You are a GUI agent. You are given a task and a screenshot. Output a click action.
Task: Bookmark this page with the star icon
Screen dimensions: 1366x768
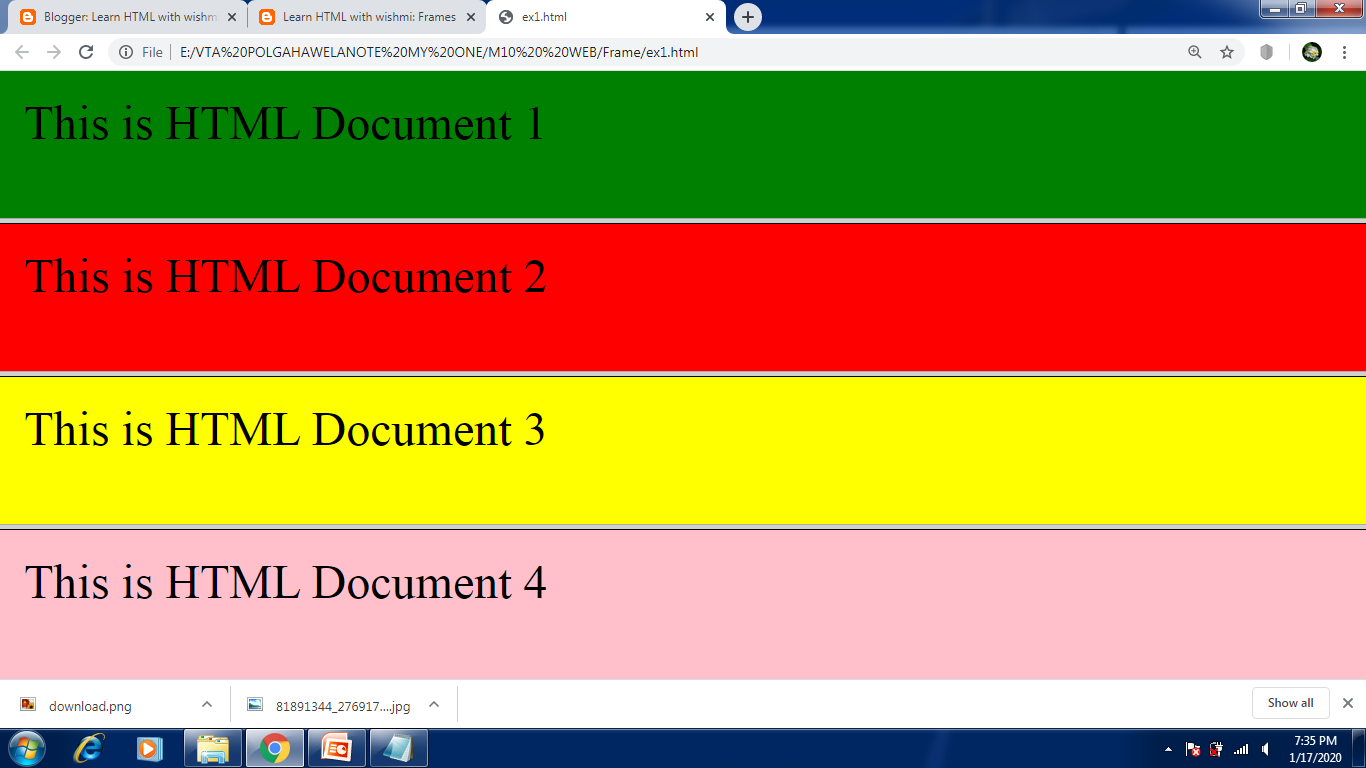(x=1227, y=52)
